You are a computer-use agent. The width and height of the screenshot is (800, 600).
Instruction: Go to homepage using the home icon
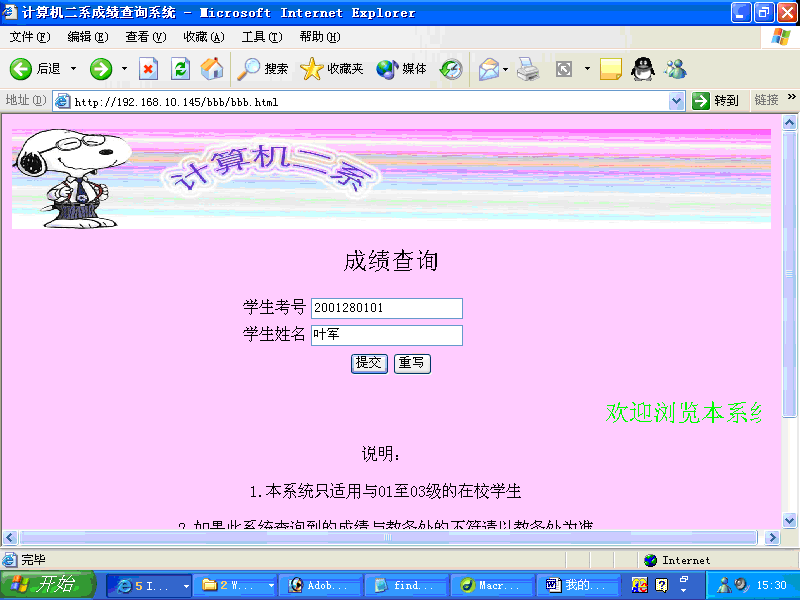[210, 69]
